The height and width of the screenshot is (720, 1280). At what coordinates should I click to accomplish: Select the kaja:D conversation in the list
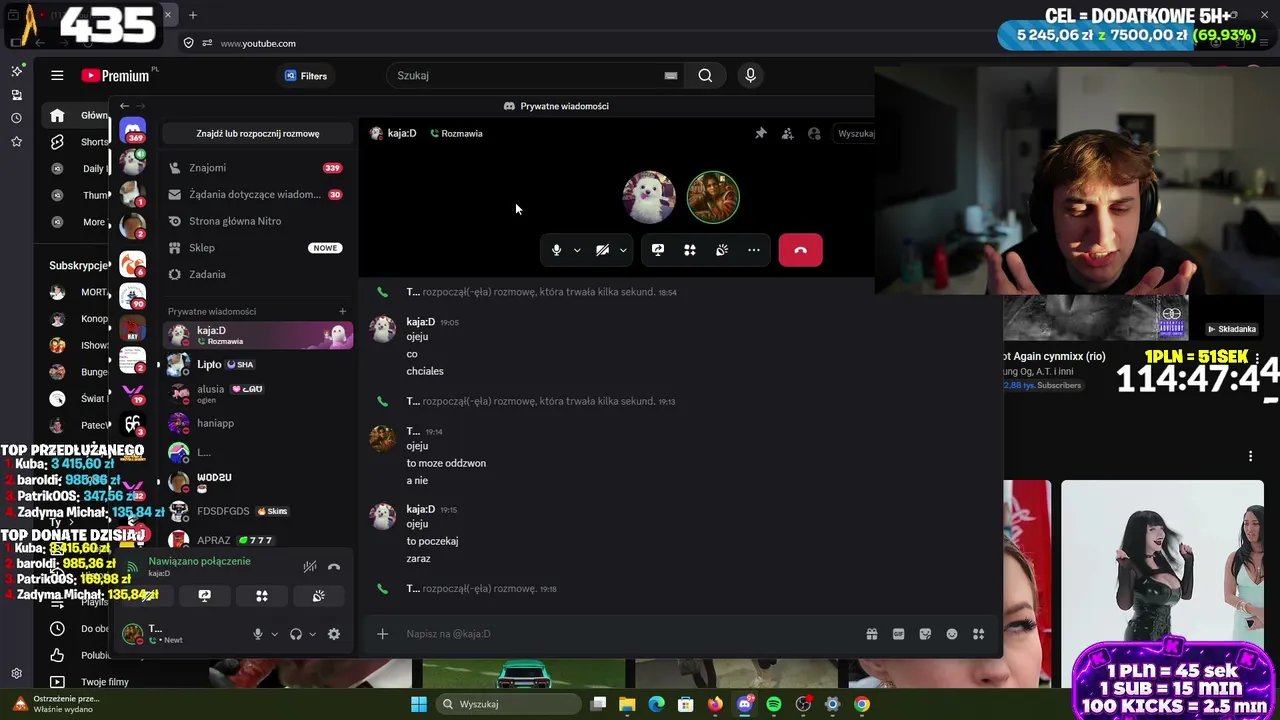258,335
